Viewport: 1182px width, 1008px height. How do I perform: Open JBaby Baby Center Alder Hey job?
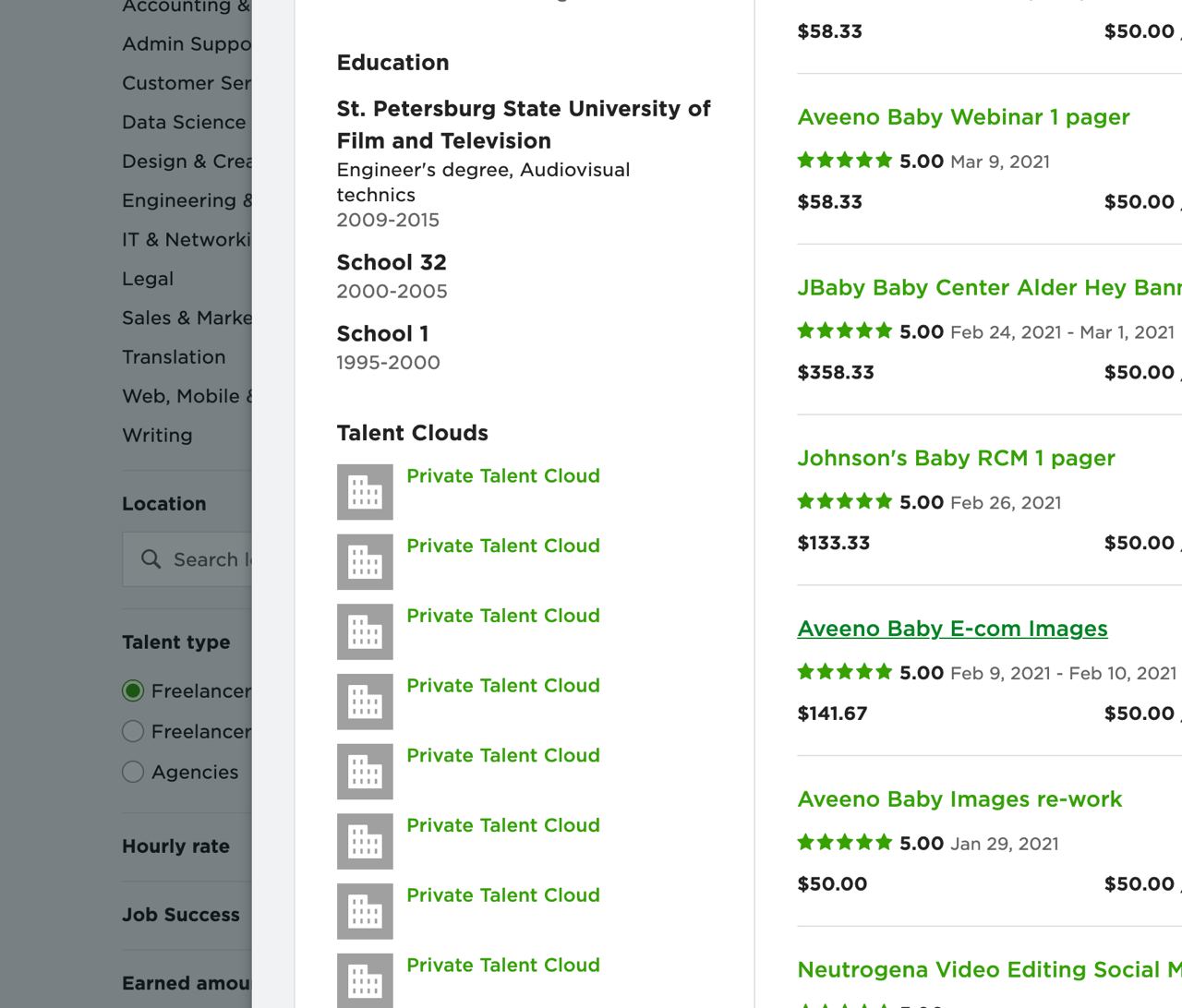click(x=989, y=288)
